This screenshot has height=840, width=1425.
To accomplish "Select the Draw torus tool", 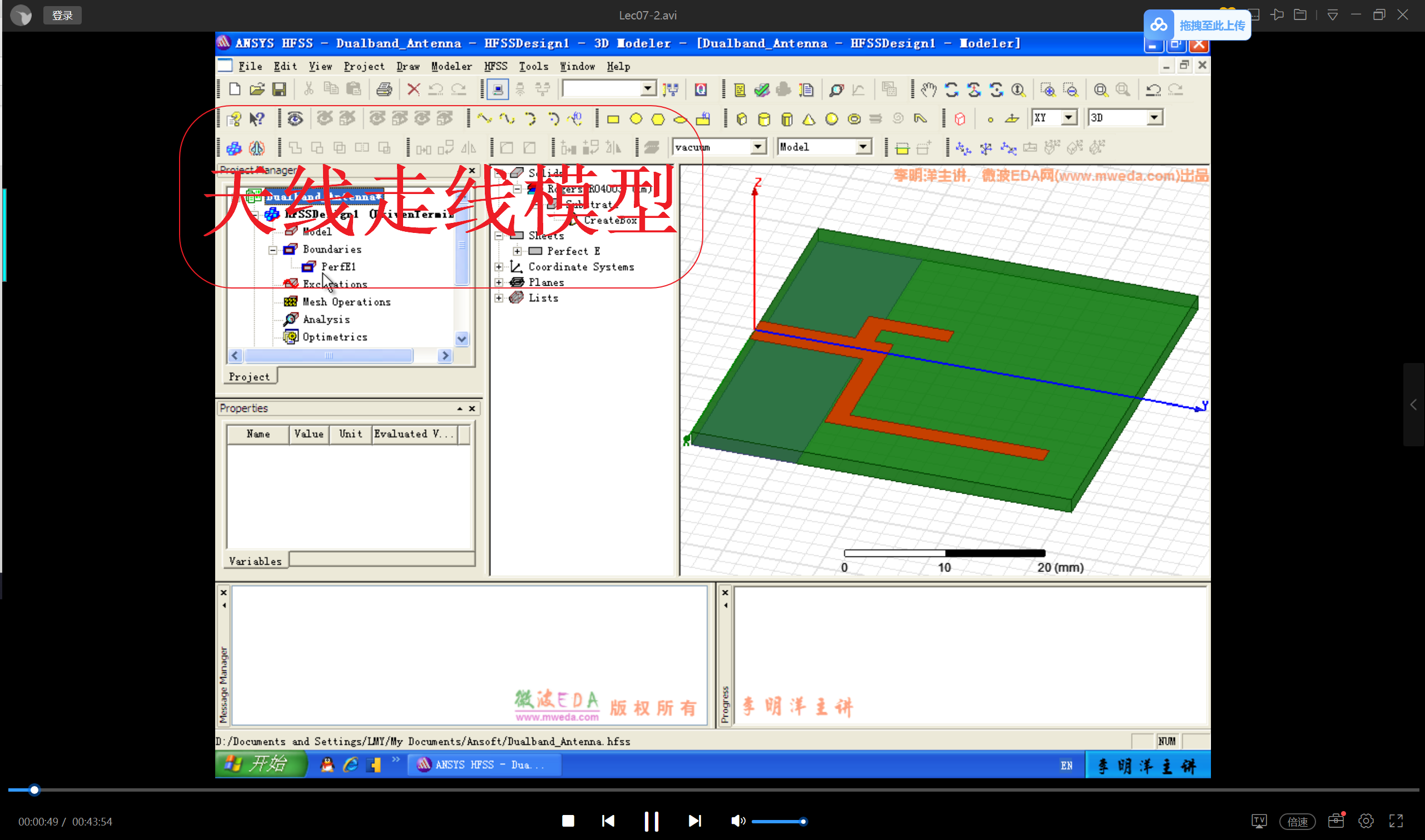I will (854, 119).
